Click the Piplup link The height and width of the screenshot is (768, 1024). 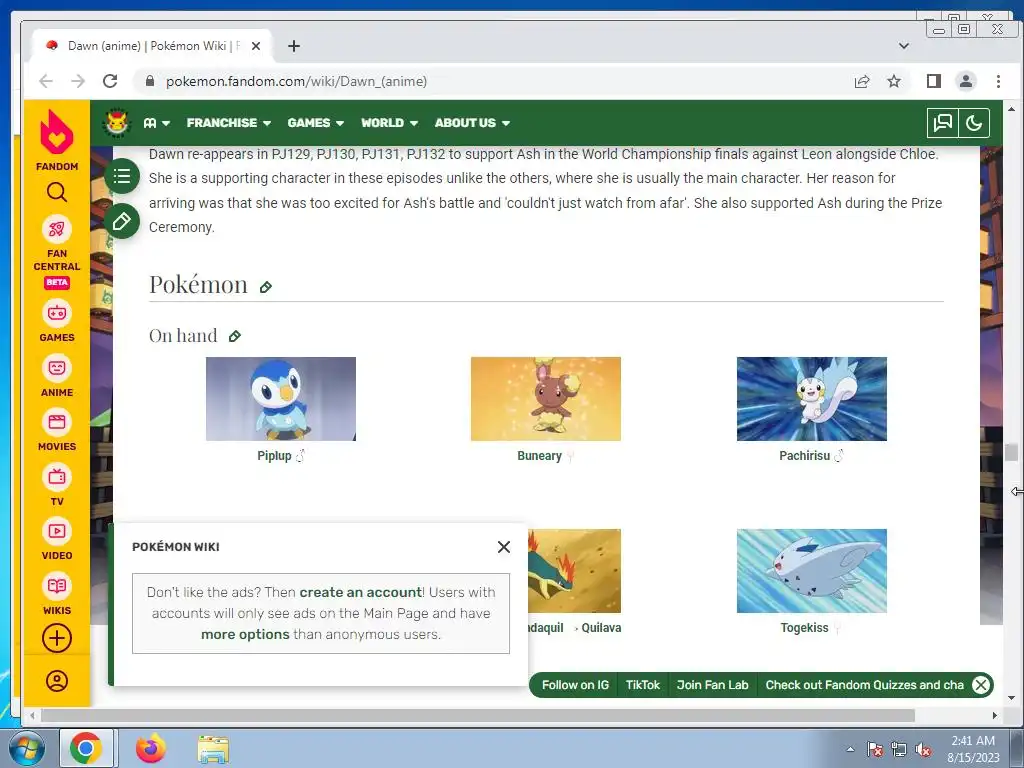[x=274, y=456]
